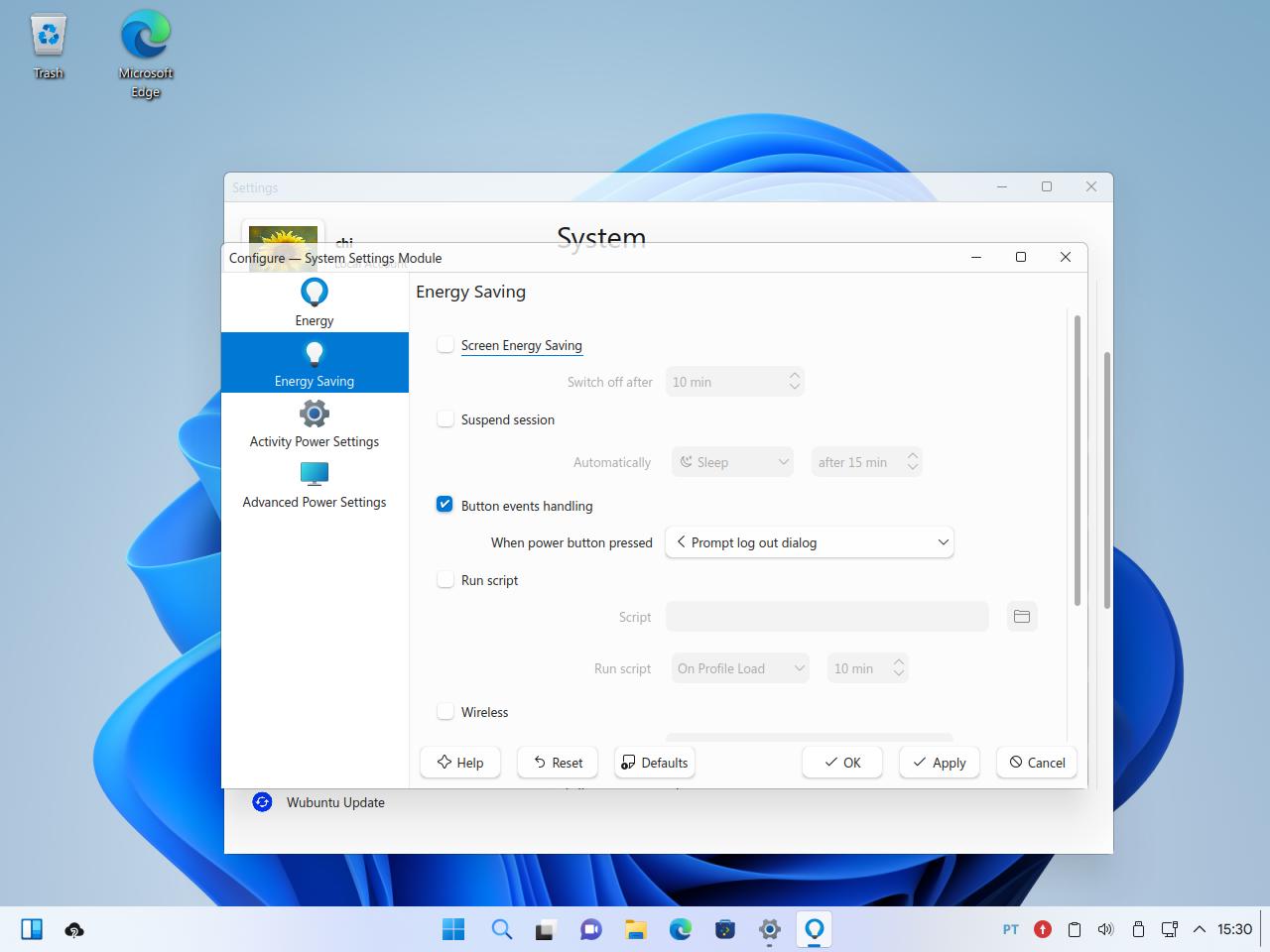Screen dimensions: 1270x952
Task: Open the Energy section in sidebar
Action: click(315, 302)
